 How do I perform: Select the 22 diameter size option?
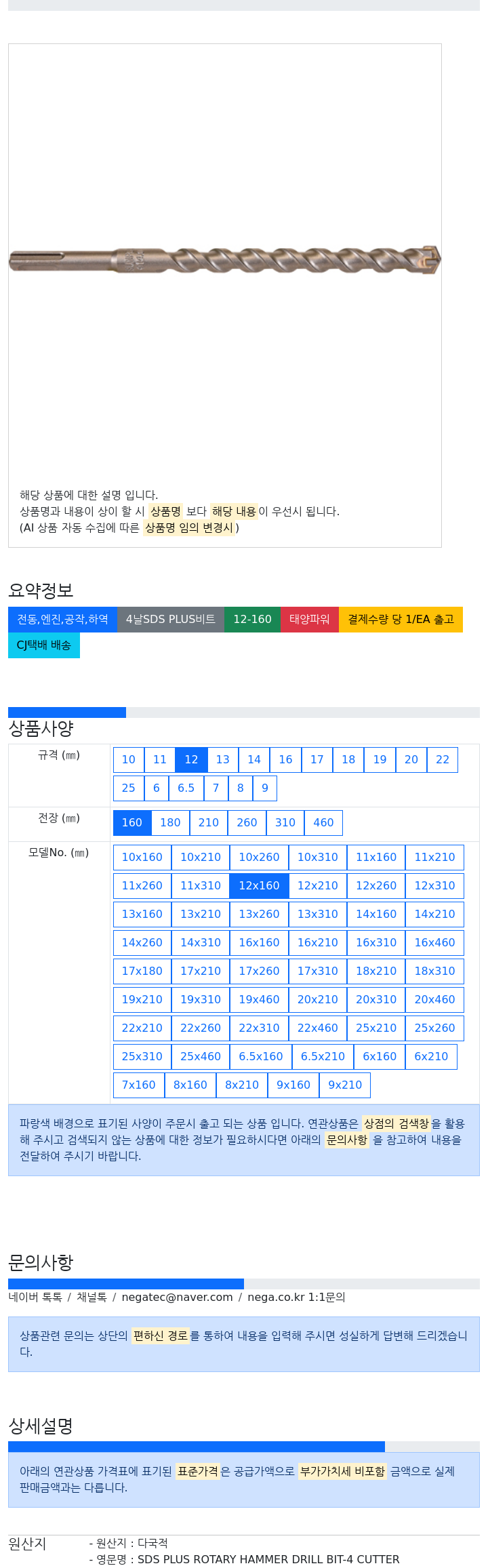[x=443, y=759]
